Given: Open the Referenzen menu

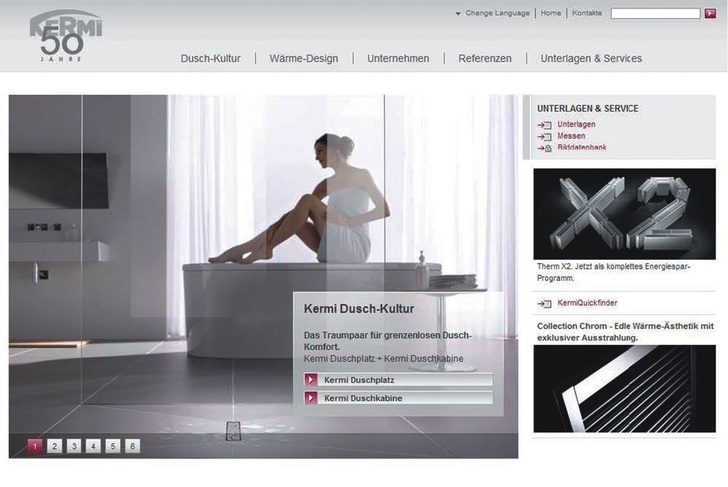Looking at the screenshot, I should pyautogui.click(x=485, y=58).
